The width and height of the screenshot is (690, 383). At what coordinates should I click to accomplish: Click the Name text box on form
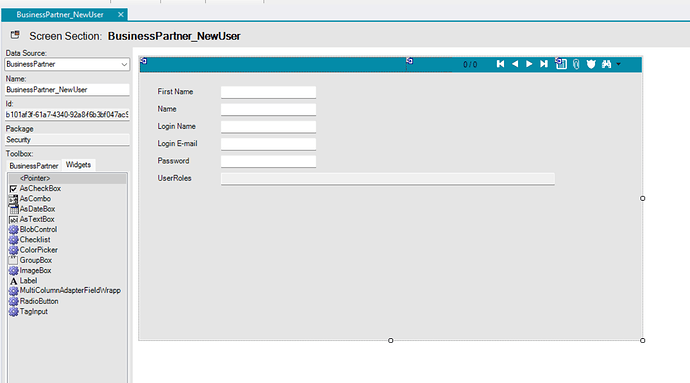(268, 109)
